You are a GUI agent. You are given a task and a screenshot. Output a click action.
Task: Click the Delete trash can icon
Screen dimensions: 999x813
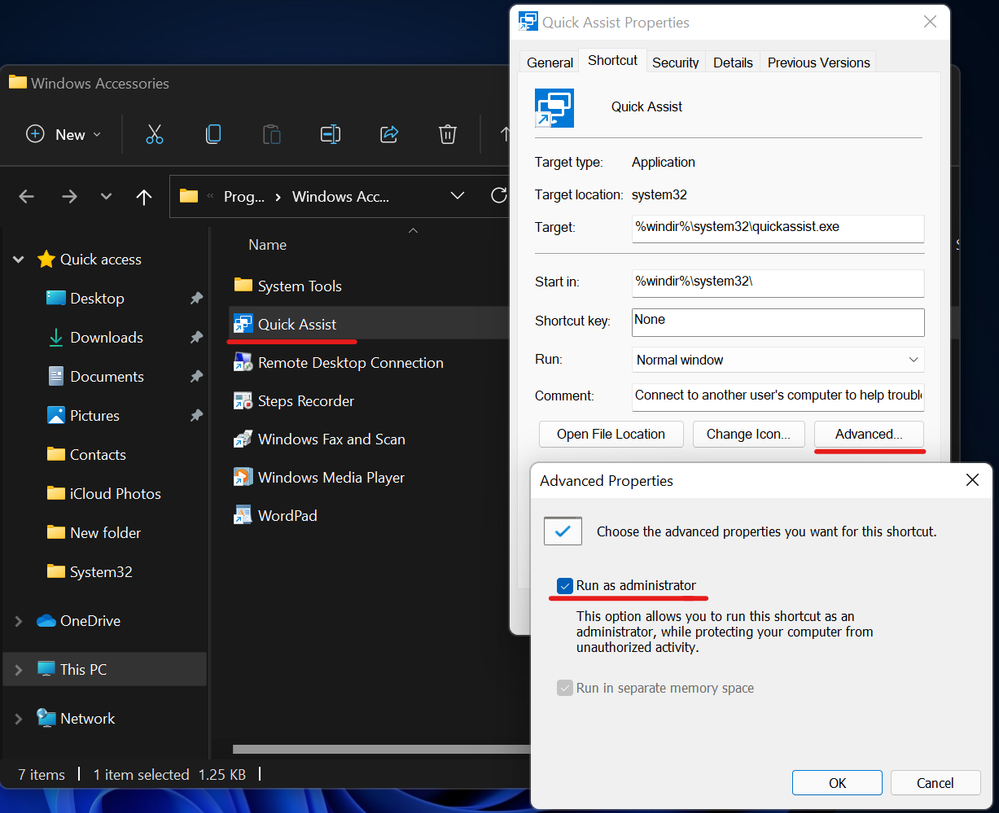pos(448,134)
